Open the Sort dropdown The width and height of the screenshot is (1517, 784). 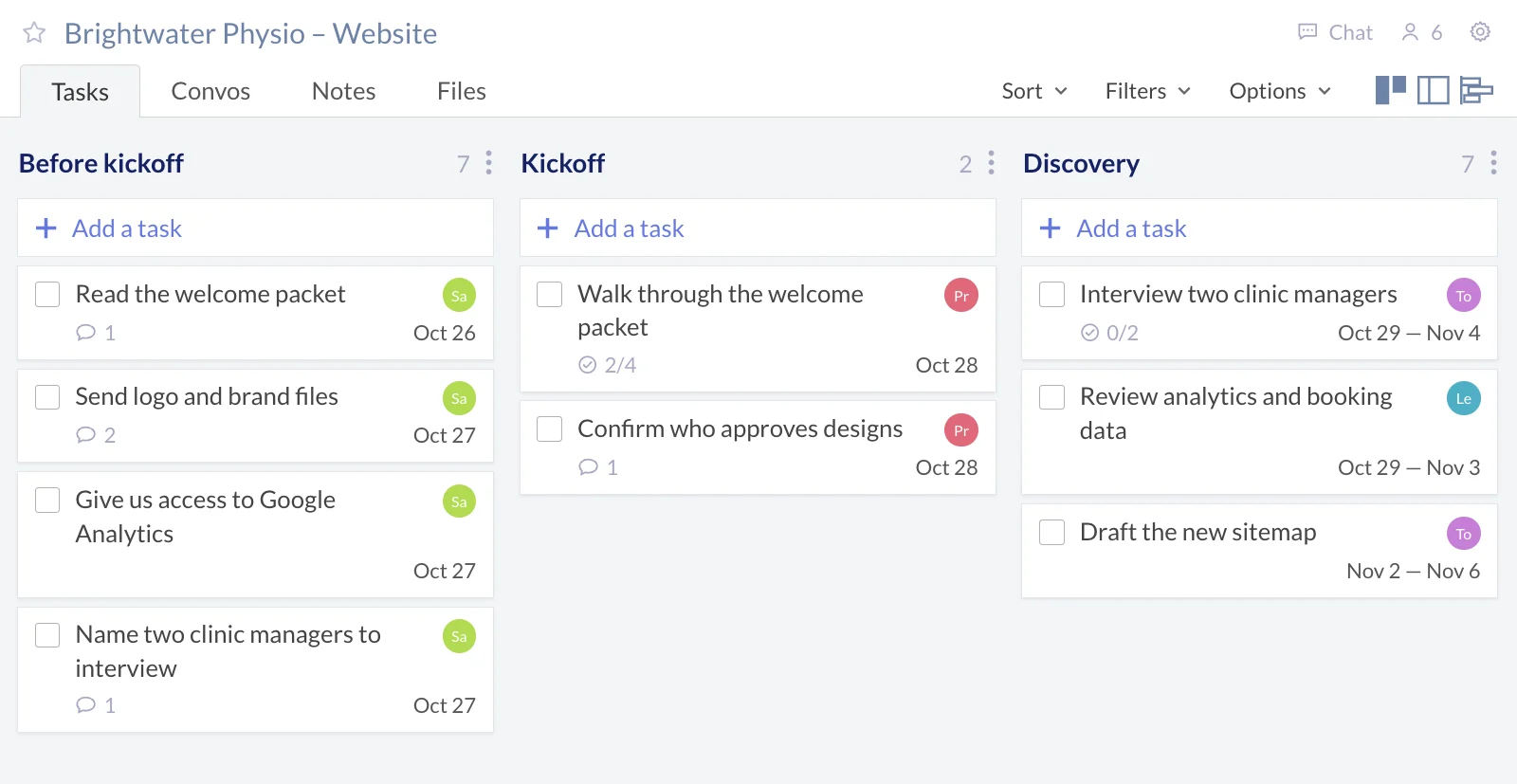pyautogui.click(x=1034, y=91)
